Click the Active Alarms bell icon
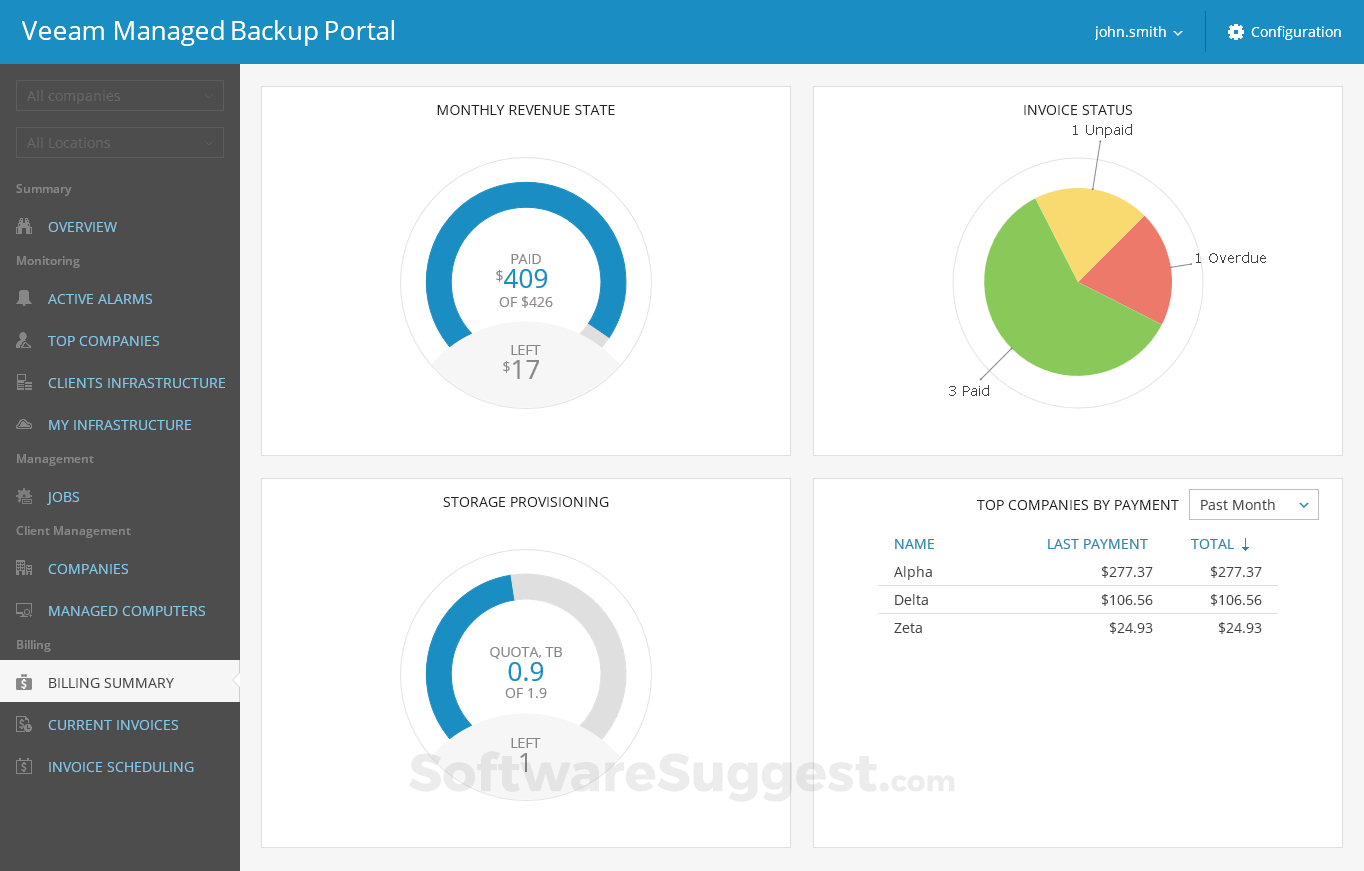The width and height of the screenshot is (1364, 871). click(24, 299)
